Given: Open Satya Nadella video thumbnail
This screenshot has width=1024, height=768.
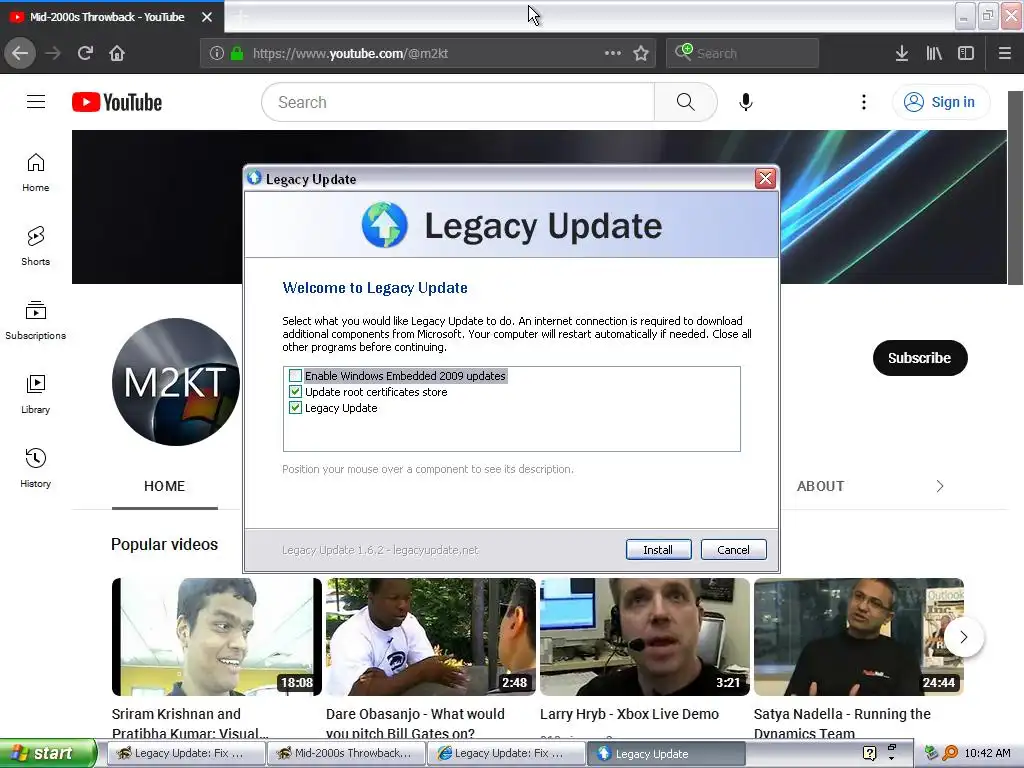Looking at the screenshot, I should click(x=859, y=637).
